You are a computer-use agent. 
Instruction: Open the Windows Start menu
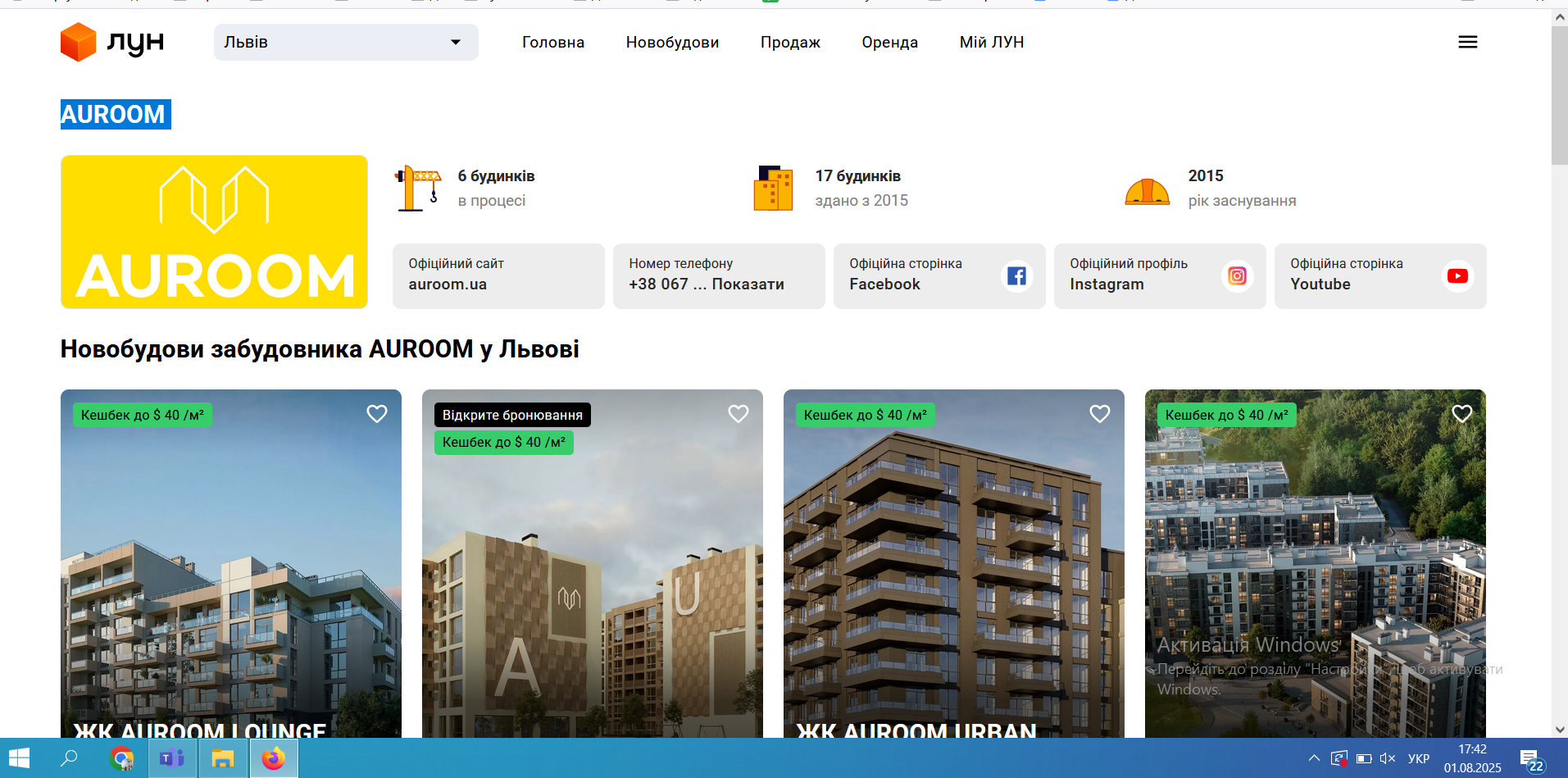(19, 758)
